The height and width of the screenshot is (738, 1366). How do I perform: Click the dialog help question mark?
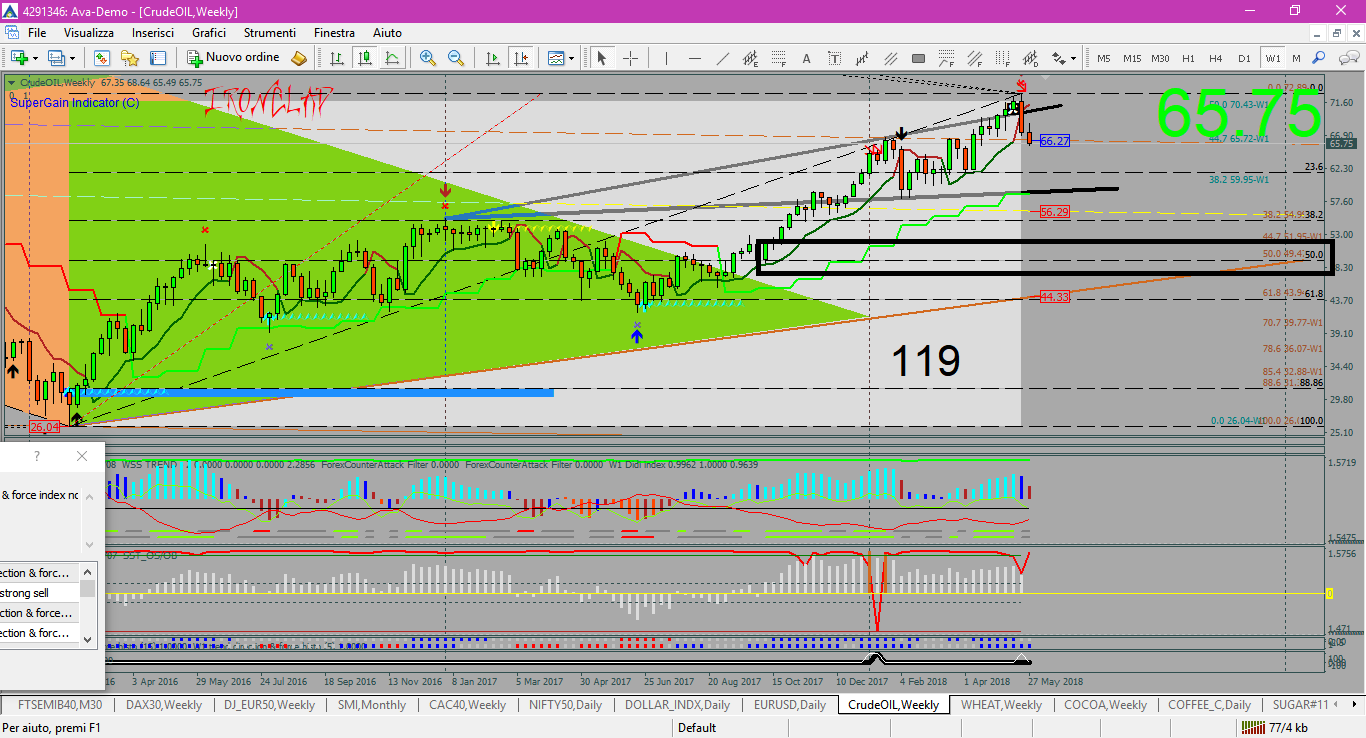[37, 456]
